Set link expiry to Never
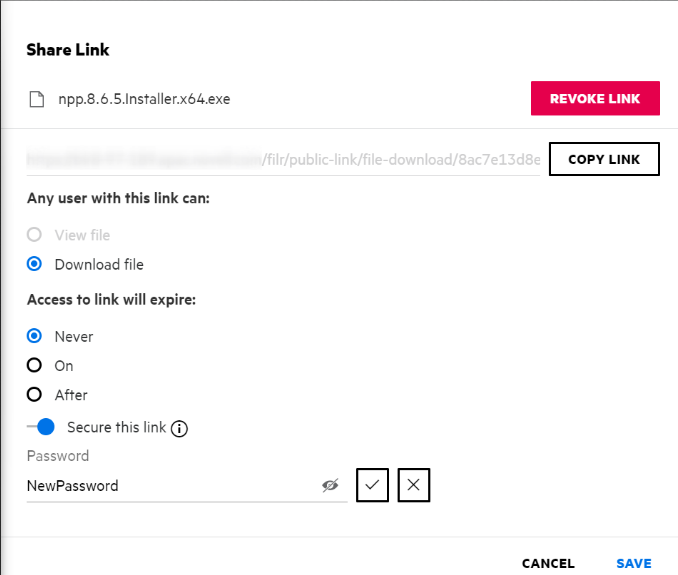 (35, 336)
